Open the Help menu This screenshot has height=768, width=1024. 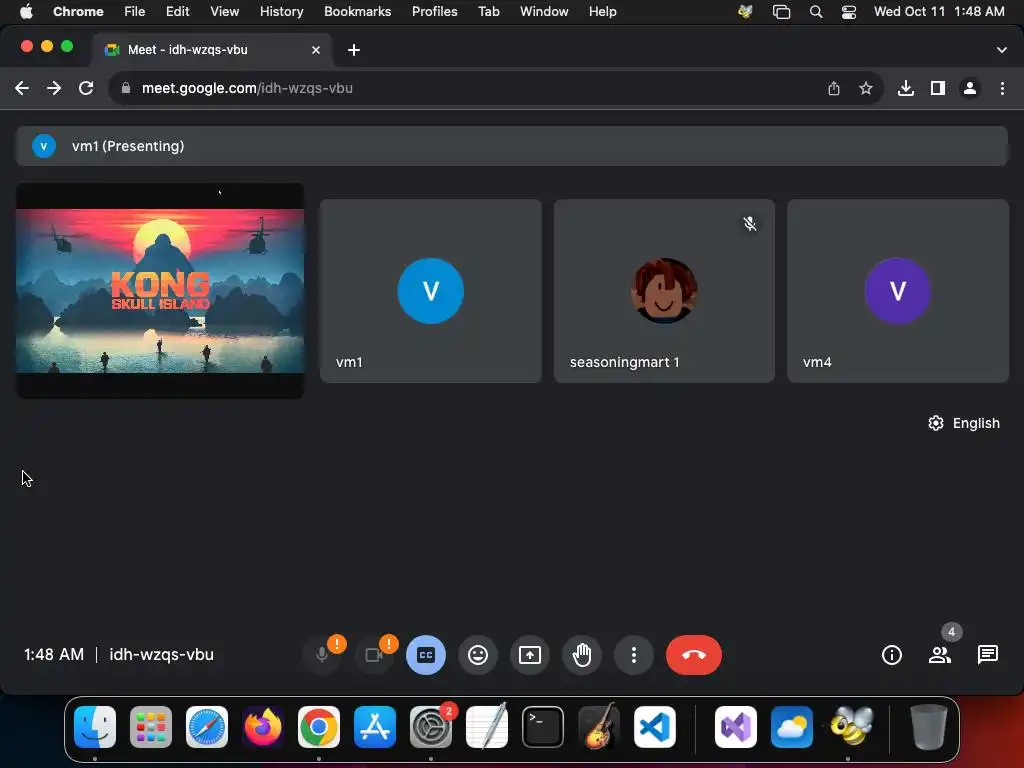point(602,11)
